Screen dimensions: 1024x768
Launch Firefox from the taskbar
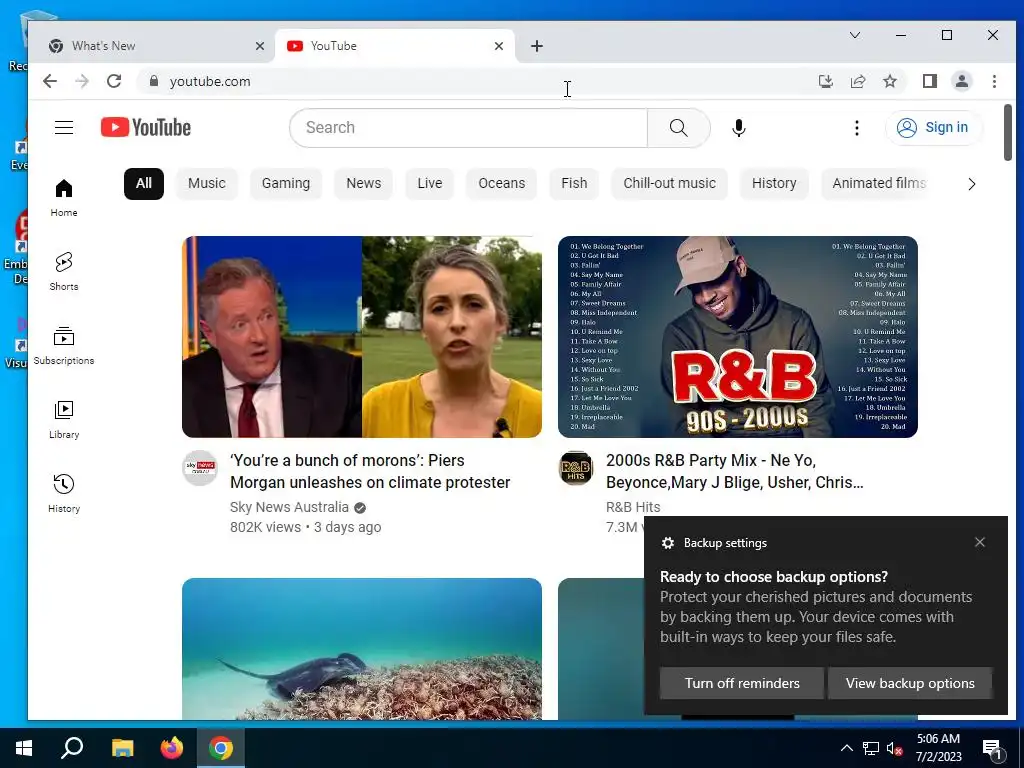[x=172, y=748]
